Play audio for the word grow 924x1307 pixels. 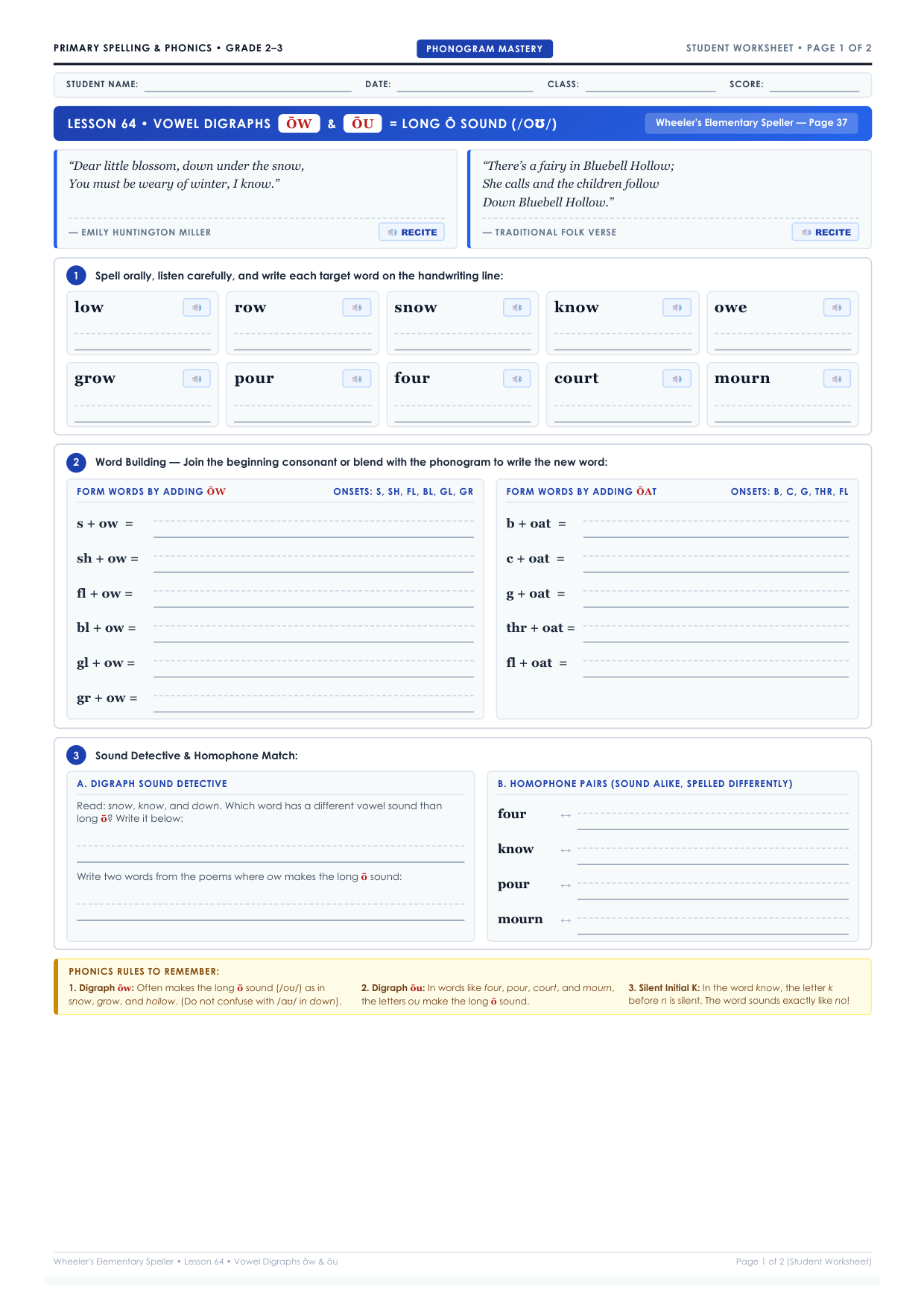click(197, 379)
